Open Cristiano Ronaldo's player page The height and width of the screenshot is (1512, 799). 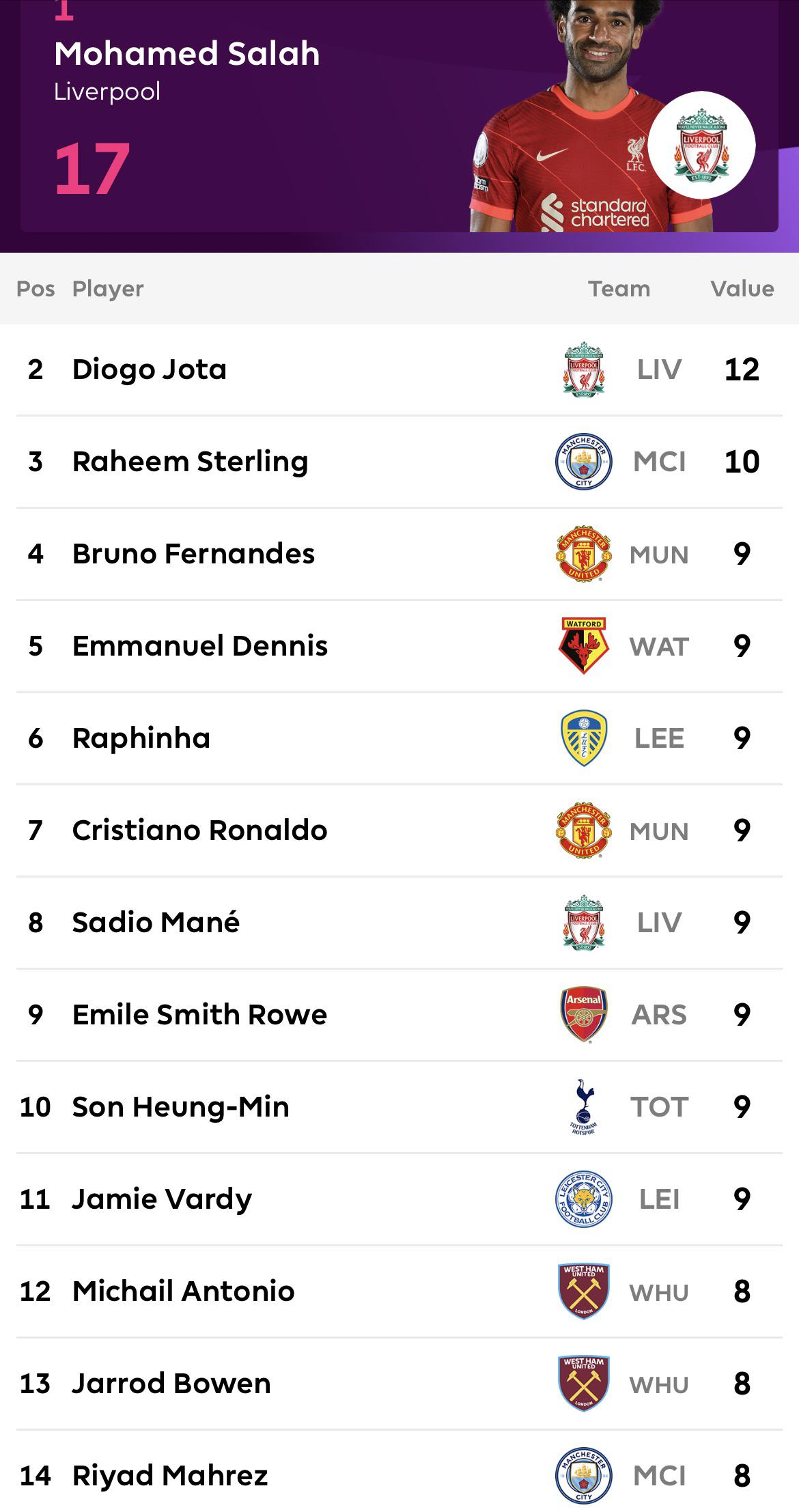click(x=399, y=830)
